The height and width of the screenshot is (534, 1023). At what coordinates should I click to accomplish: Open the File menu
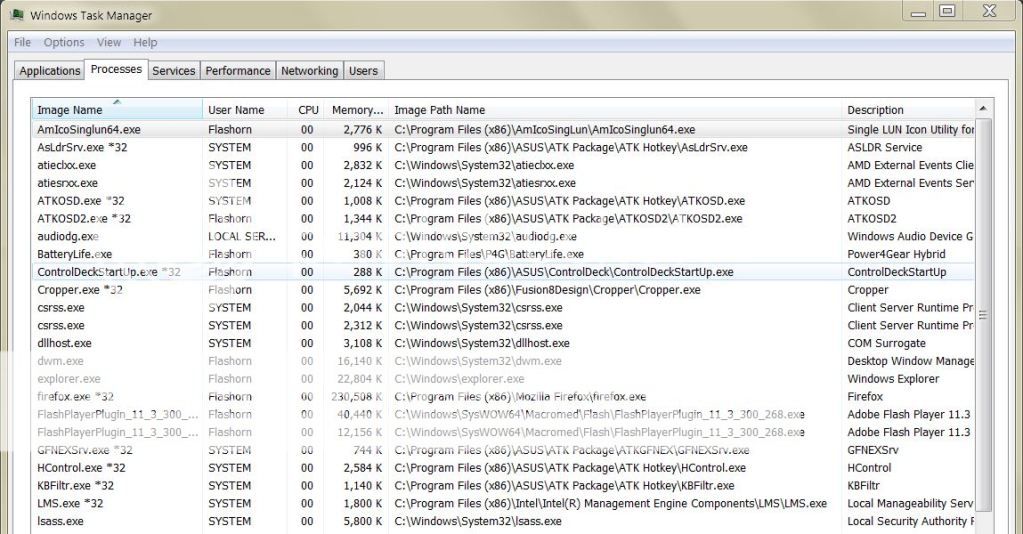coord(22,42)
